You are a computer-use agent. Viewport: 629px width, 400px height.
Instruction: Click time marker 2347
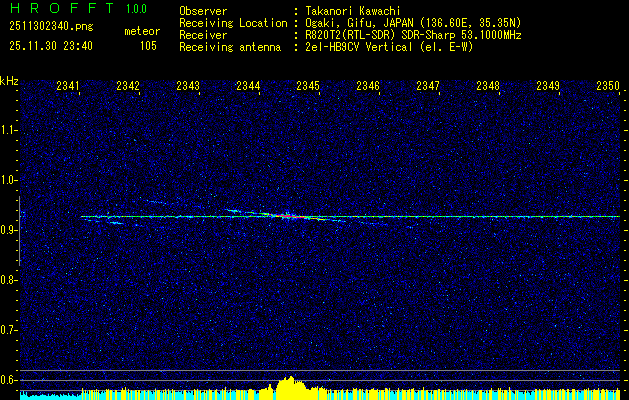[x=428, y=85]
